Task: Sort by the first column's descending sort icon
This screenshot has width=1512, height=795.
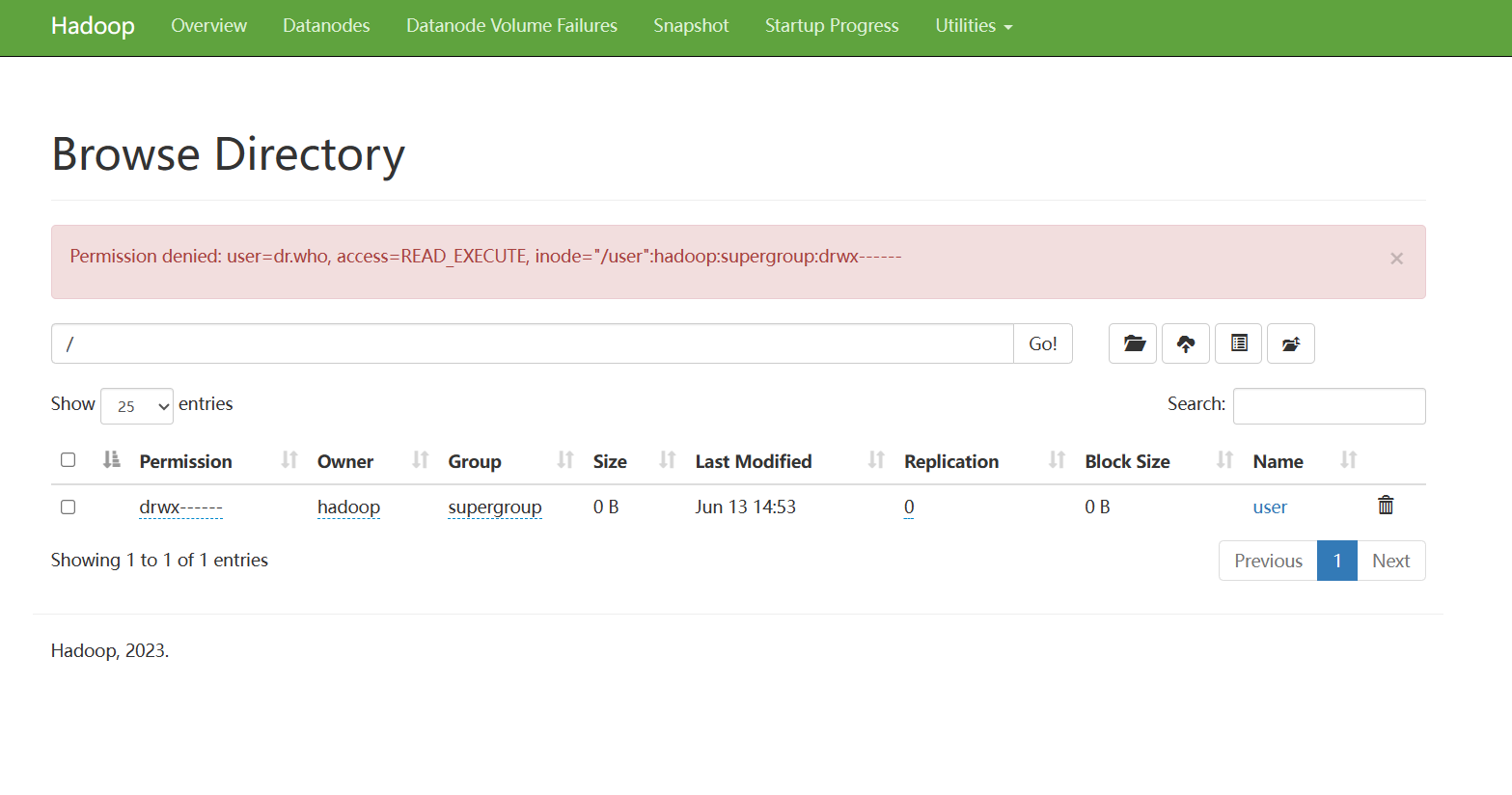Action: [x=111, y=460]
